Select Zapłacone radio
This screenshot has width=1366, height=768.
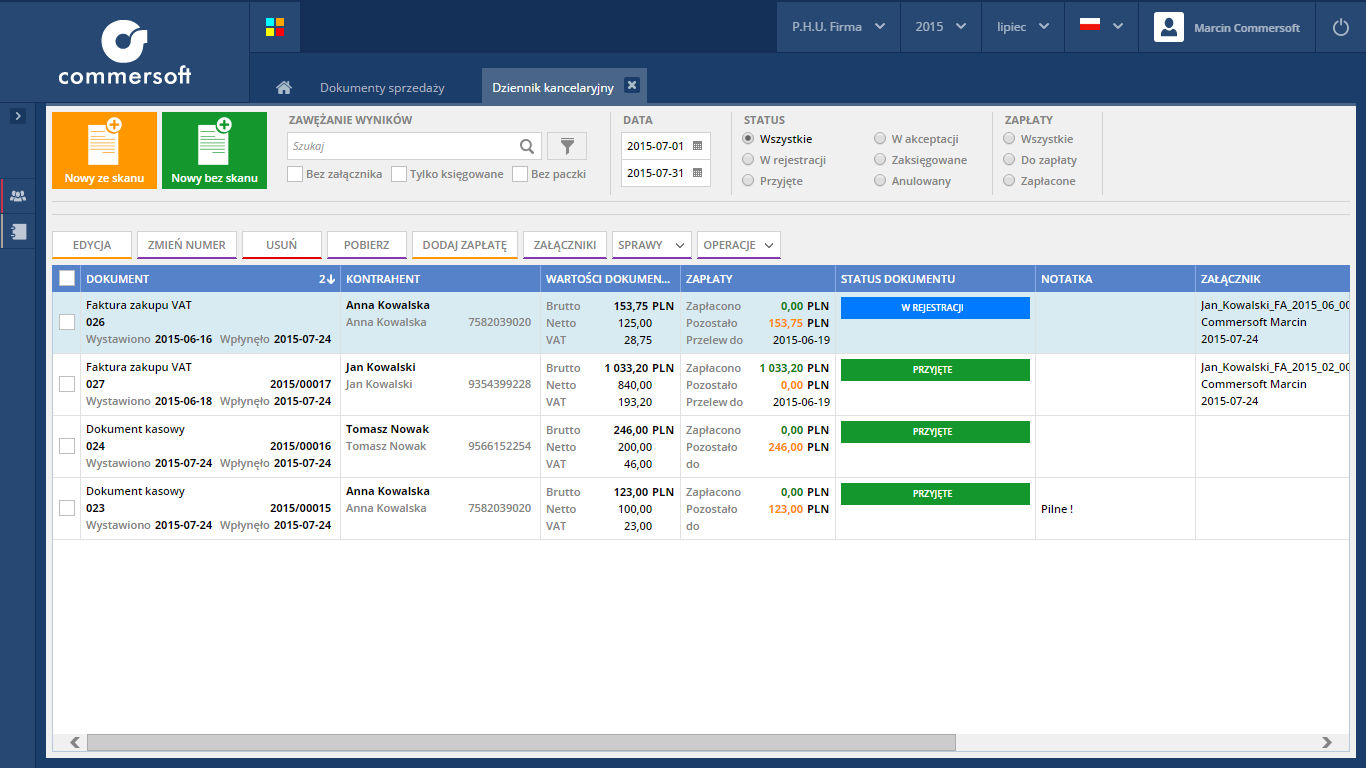point(1009,181)
